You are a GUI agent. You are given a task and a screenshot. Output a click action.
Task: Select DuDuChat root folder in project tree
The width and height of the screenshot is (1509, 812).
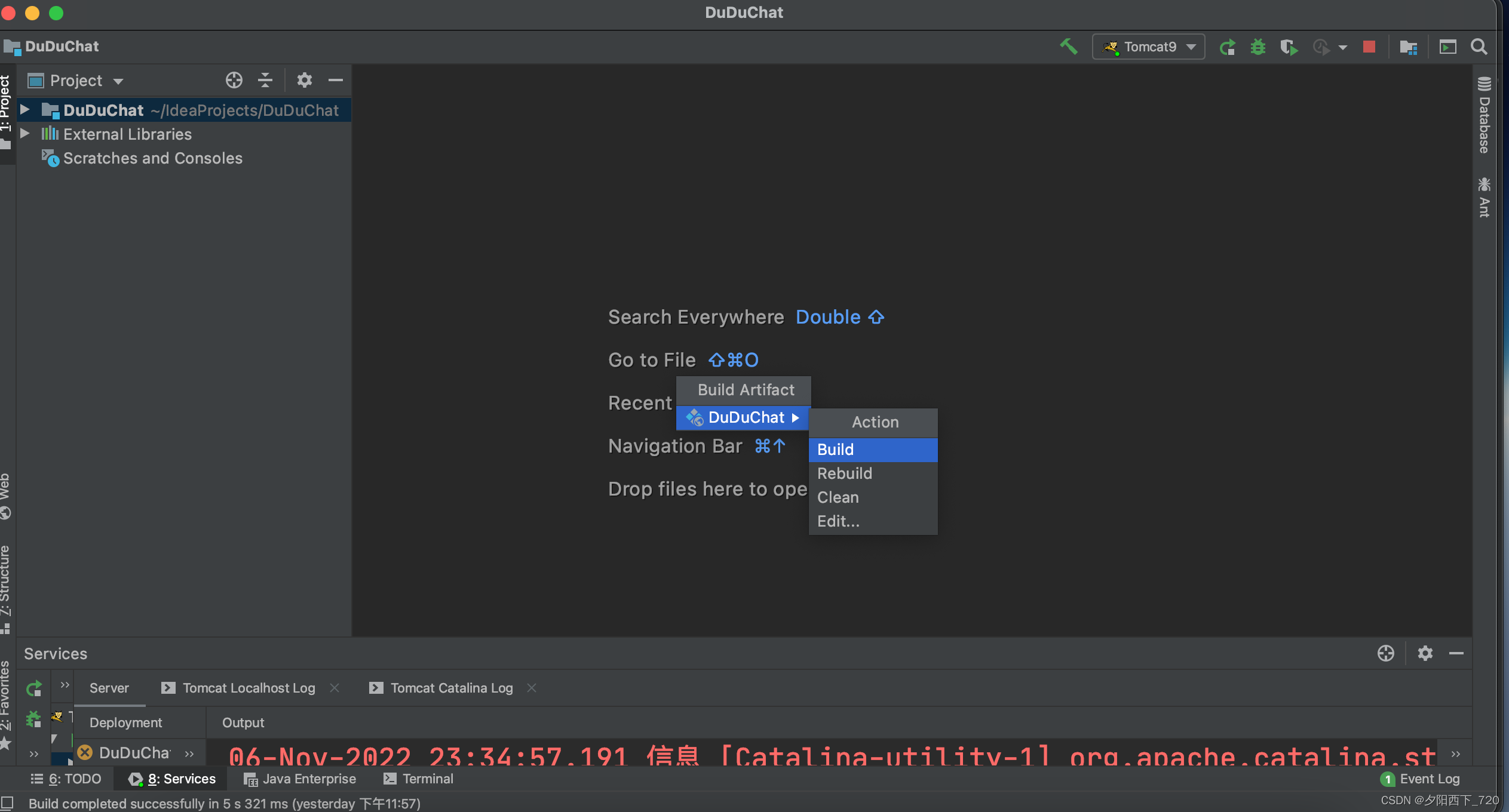[x=184, y=110]
